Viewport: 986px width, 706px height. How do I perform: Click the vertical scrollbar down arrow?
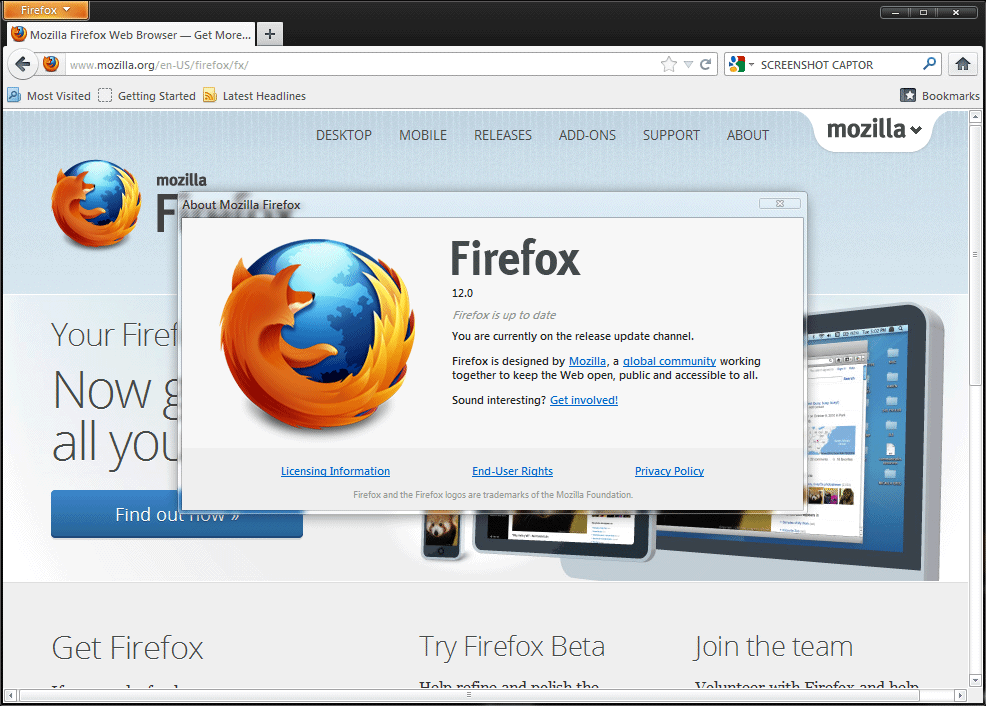[x=976, y=680]
